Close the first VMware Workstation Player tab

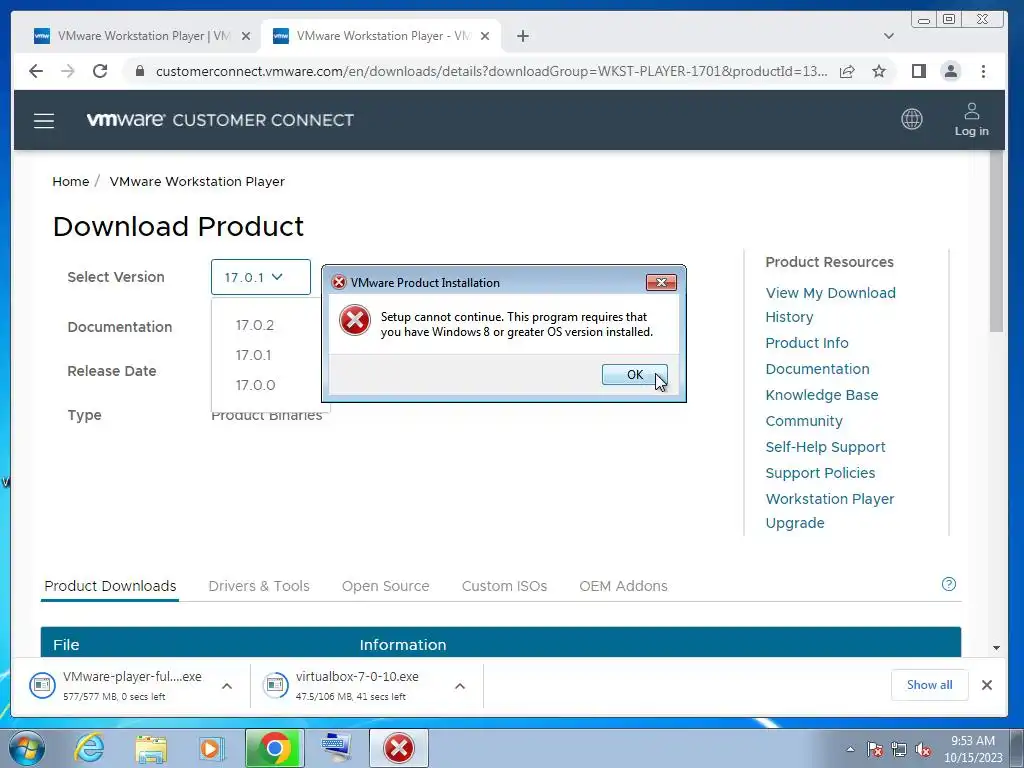pos(246,36)
